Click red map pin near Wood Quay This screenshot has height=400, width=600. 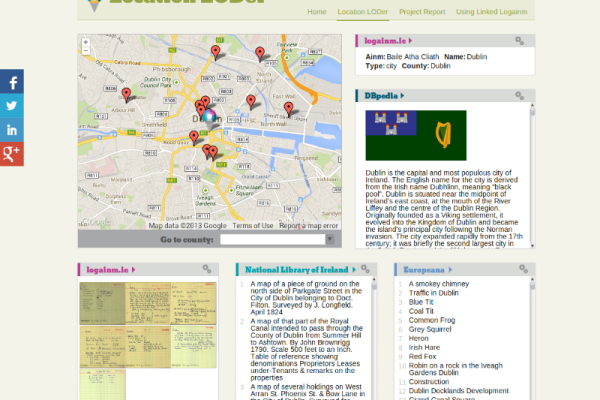pos(194,137)
